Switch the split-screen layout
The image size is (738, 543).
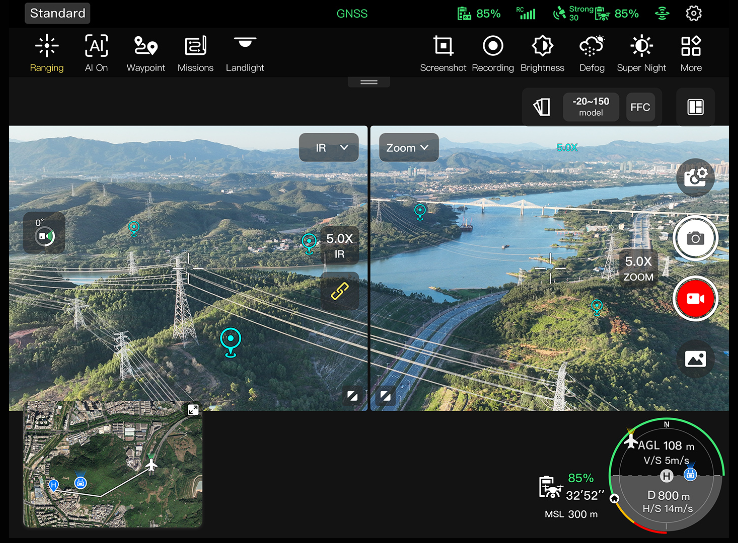pyautogui.click(x=695, y=107)
